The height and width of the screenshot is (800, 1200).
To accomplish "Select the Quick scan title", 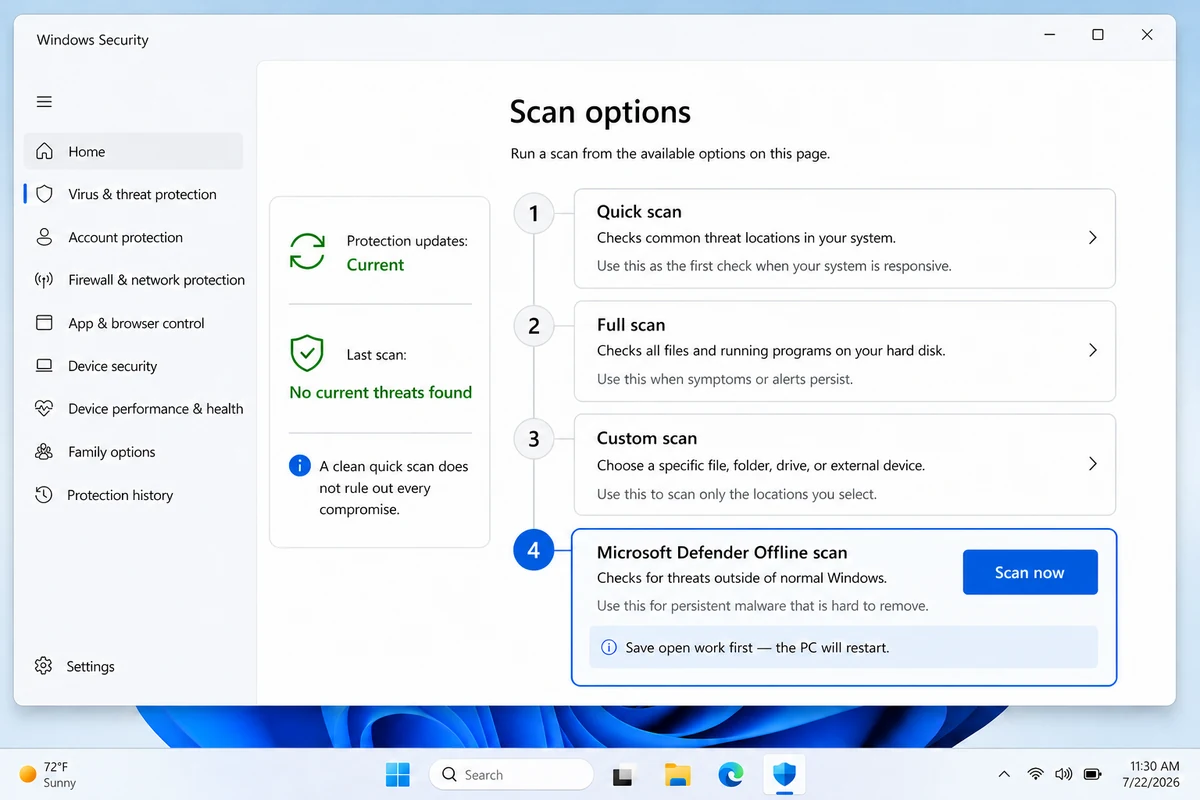I will tap(639, 212).
